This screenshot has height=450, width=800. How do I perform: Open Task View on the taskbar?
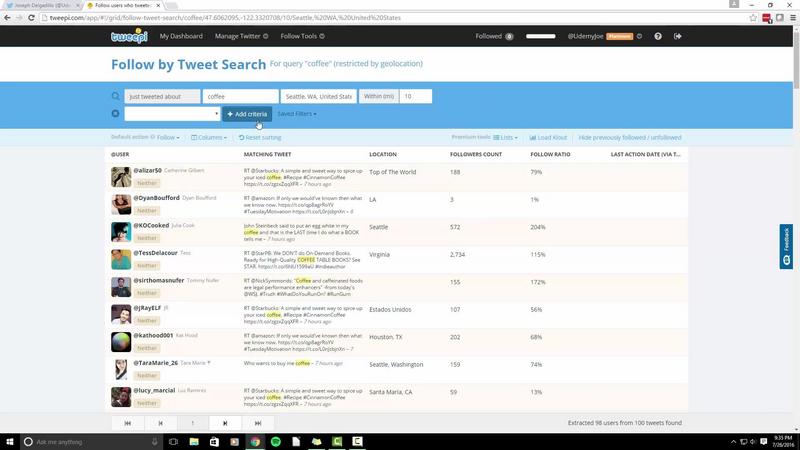click(173, 442)
